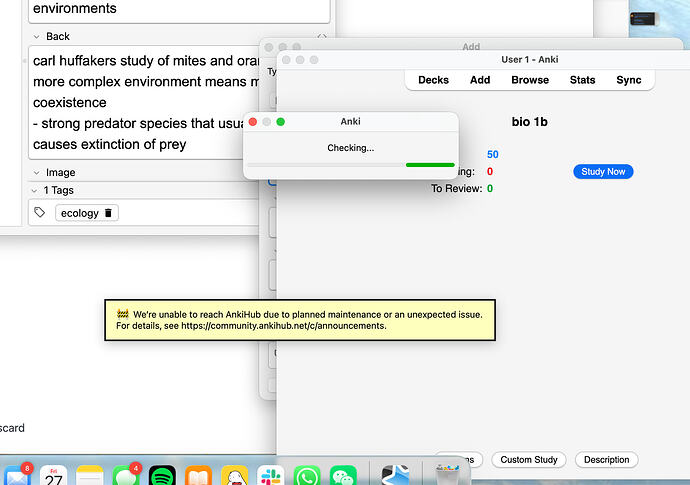
Task: Collapse the Image field section
Action: 37,173
